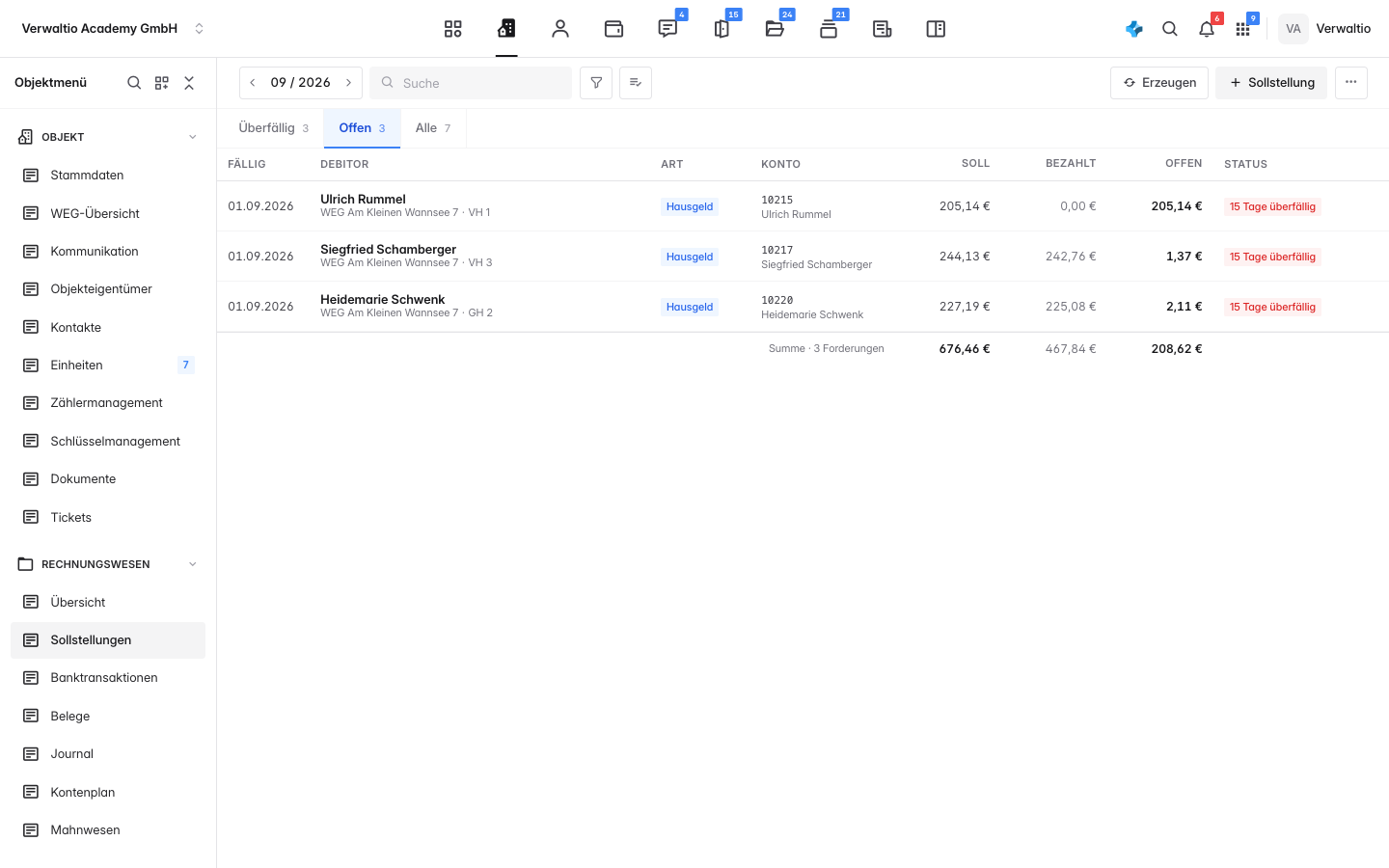
Task: Click the global search magnifier in the header
Action: point(1170,29)
